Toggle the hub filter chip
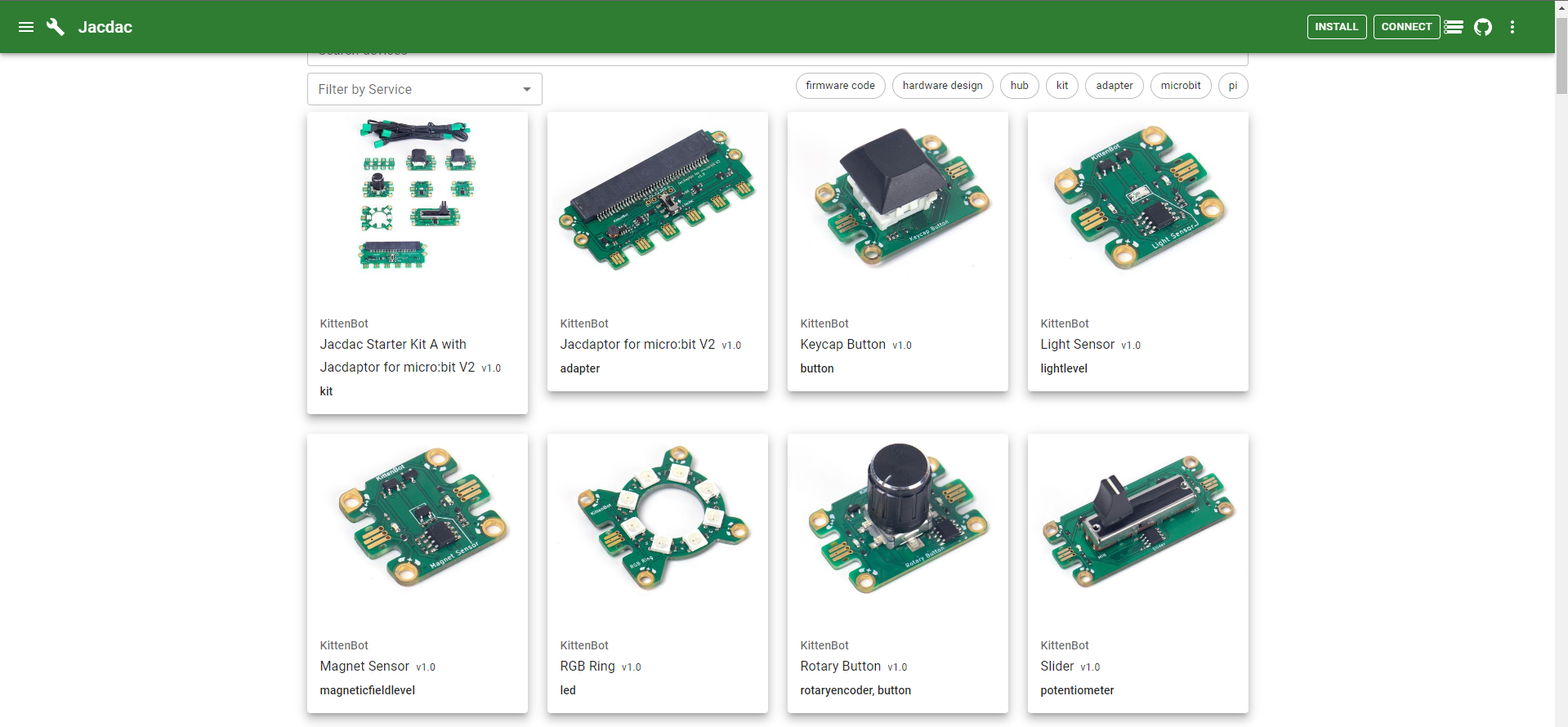Image resolution: width=1568 pixels, height=727 pixels. click(x=1019, y=86)
